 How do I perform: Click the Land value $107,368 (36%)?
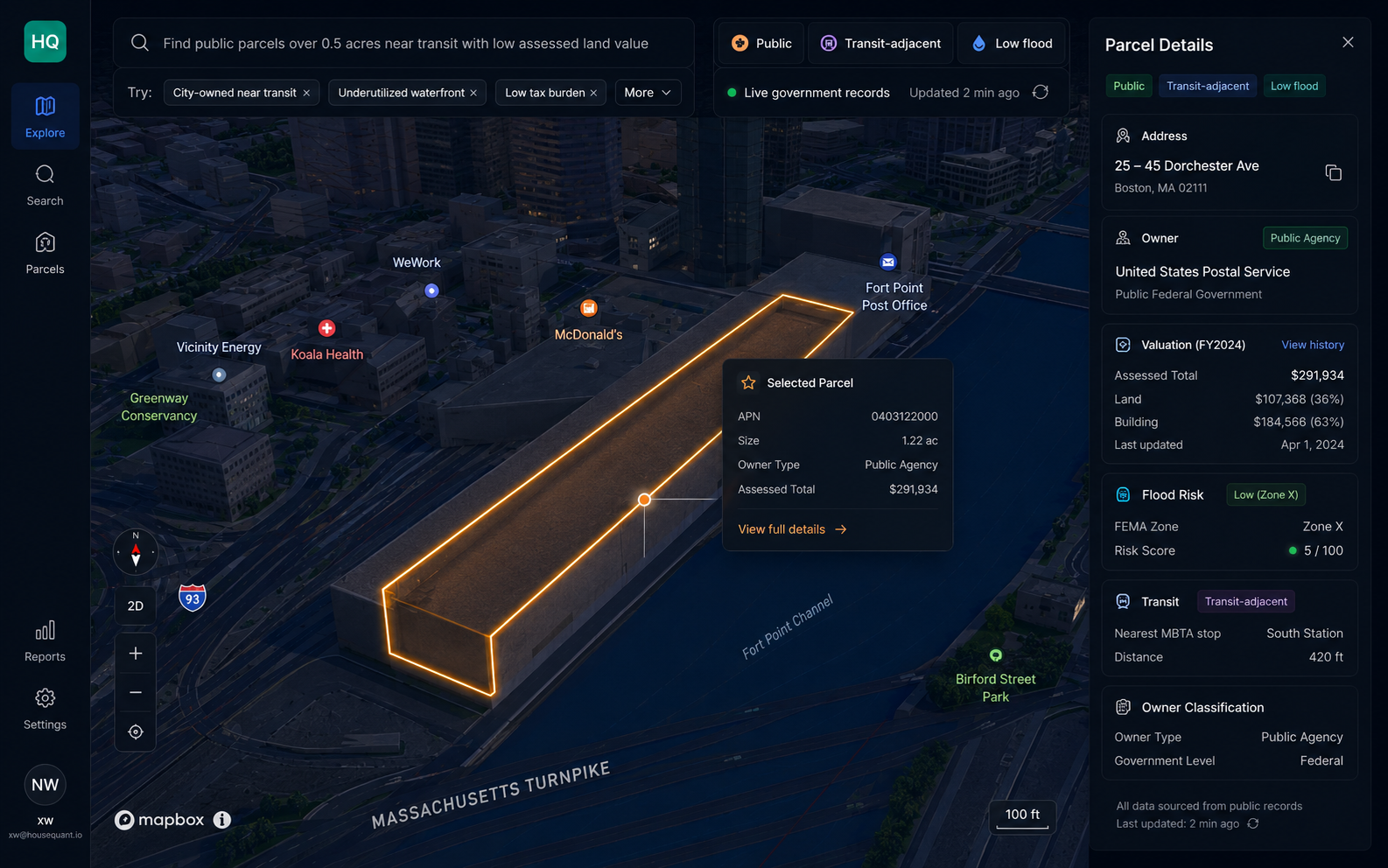pos(1299,399)
